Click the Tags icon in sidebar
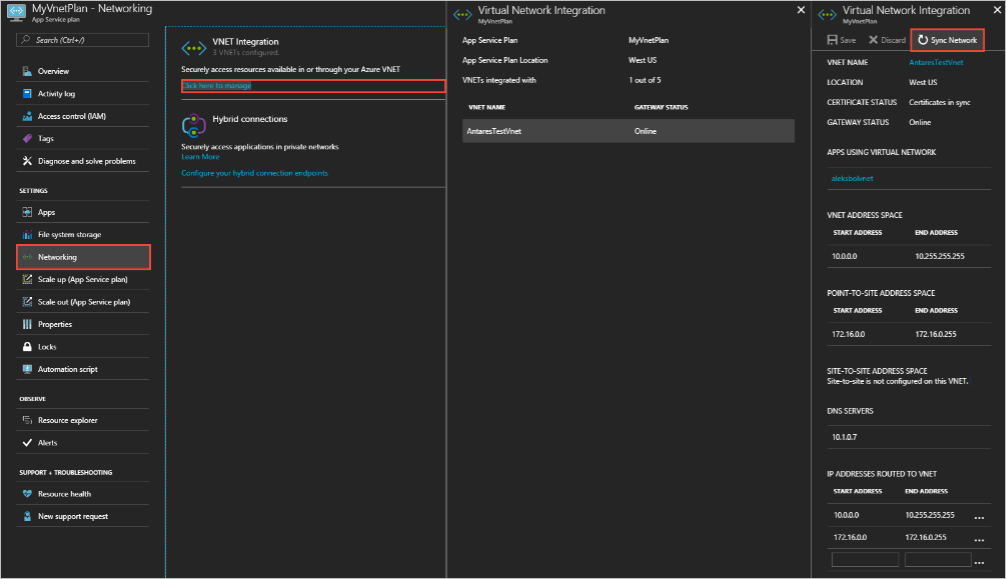The image size is (1006, 579). click(x=27, y=138)
